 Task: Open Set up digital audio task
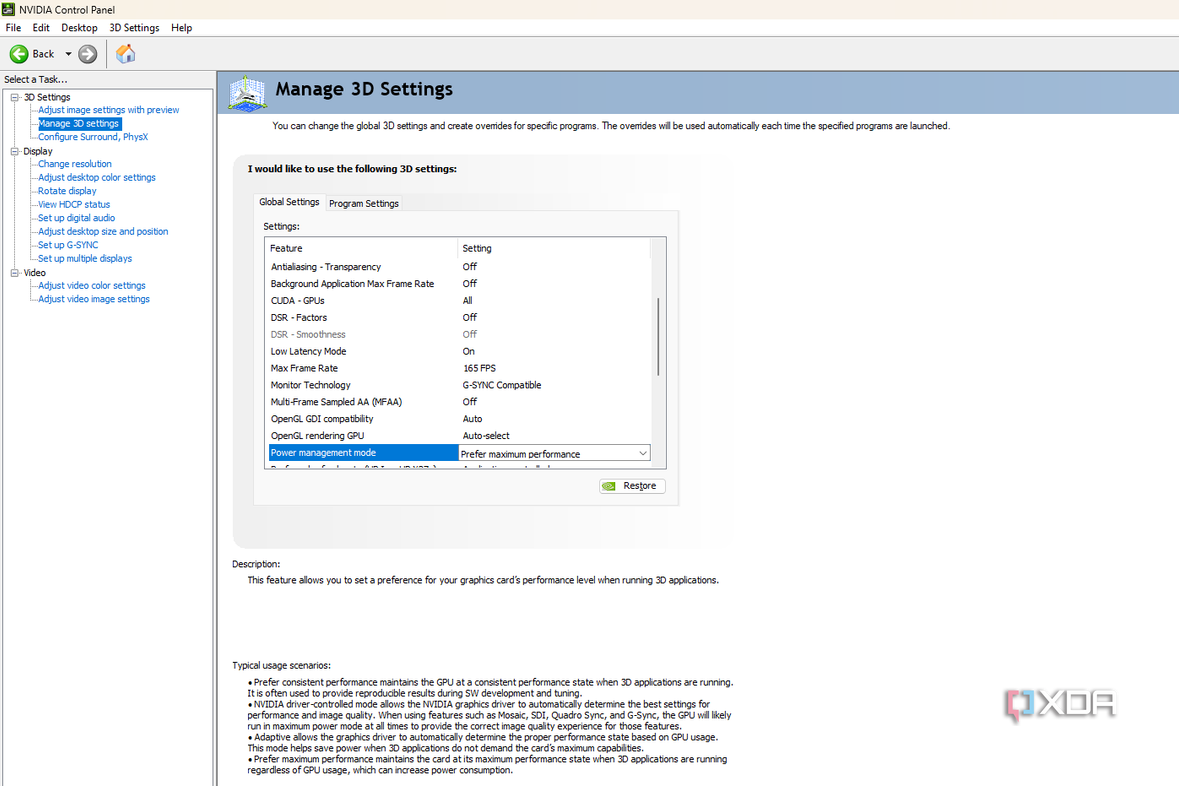tap(76, 218)
